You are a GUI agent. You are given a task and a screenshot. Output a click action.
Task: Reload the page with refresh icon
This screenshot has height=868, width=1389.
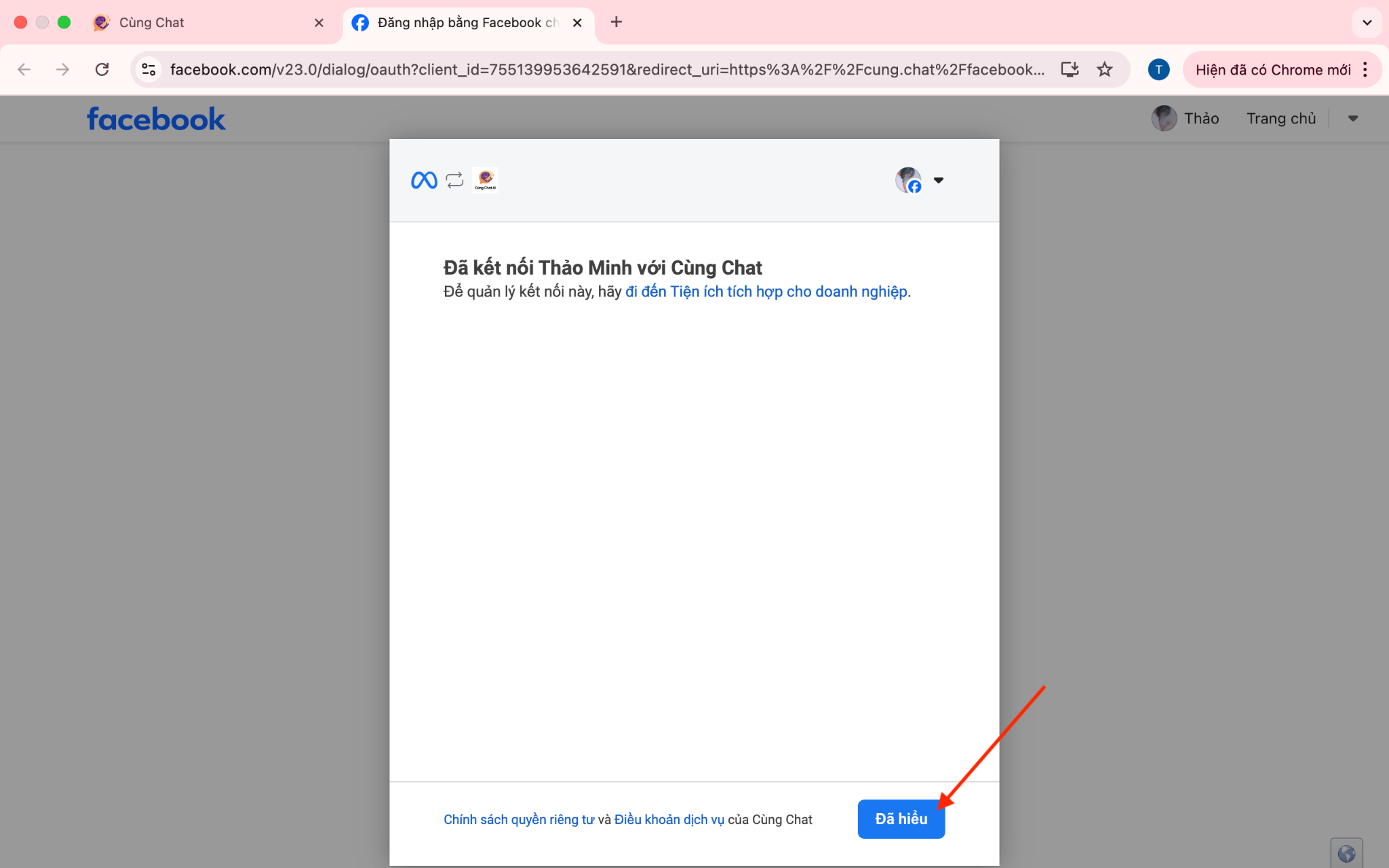pos(102,69)
